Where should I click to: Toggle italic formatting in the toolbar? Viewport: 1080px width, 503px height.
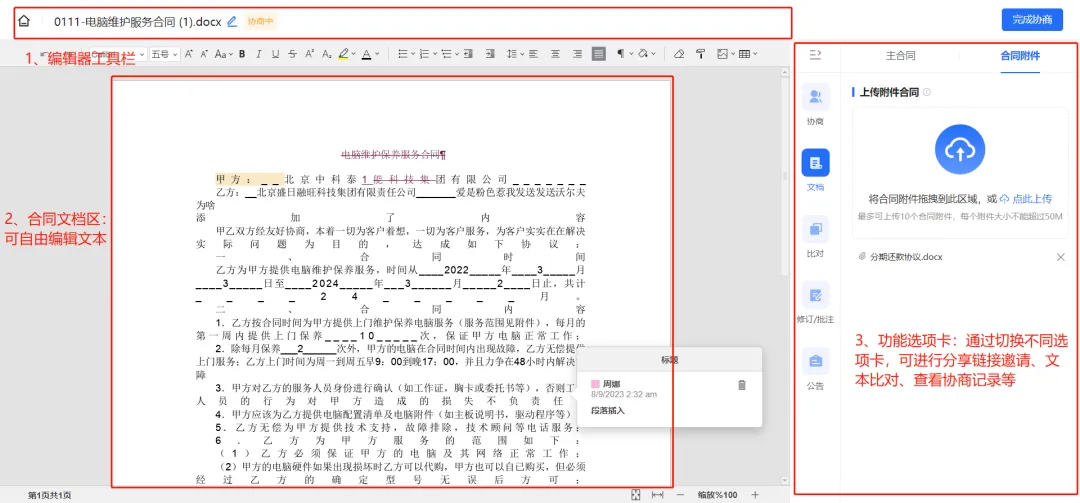[x=259, y=54]
